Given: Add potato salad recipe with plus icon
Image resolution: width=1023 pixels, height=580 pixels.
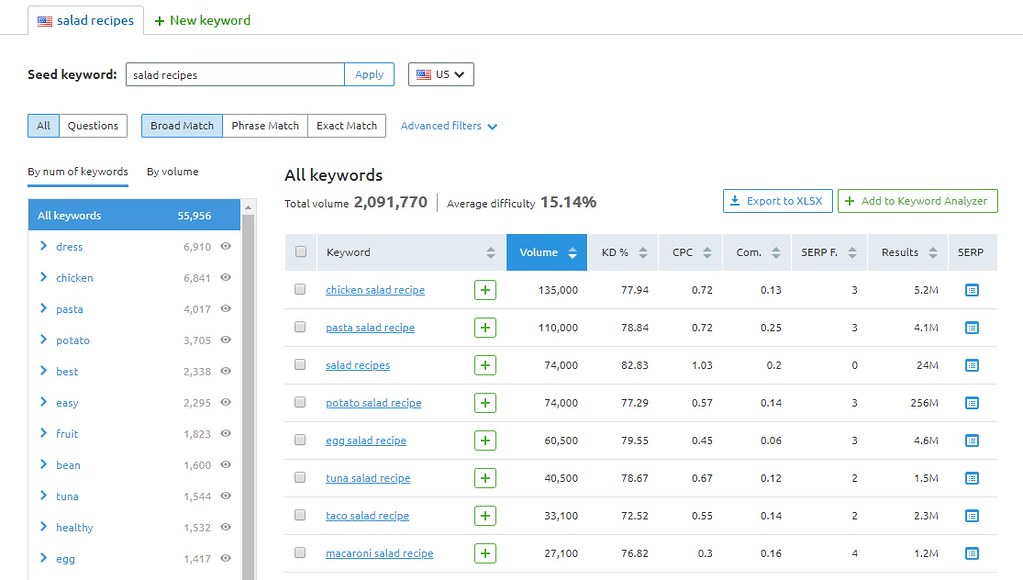Looking at the screenshot, I should 485,403.
